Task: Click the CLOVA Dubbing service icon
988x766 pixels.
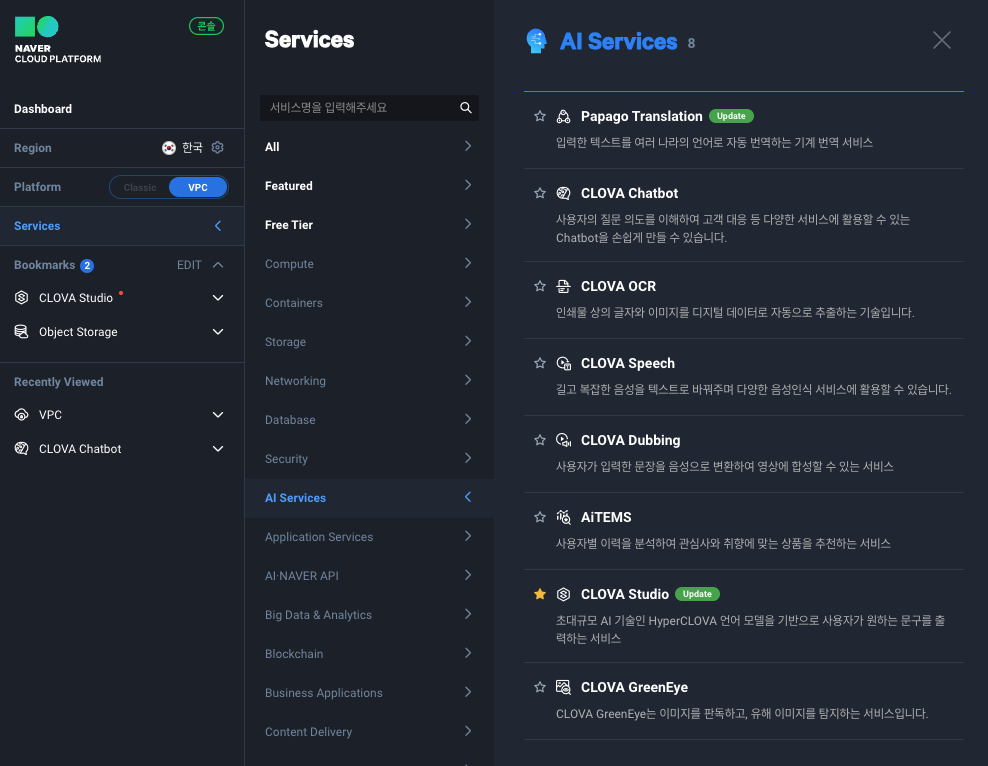Action: click(x=563, y=440)
